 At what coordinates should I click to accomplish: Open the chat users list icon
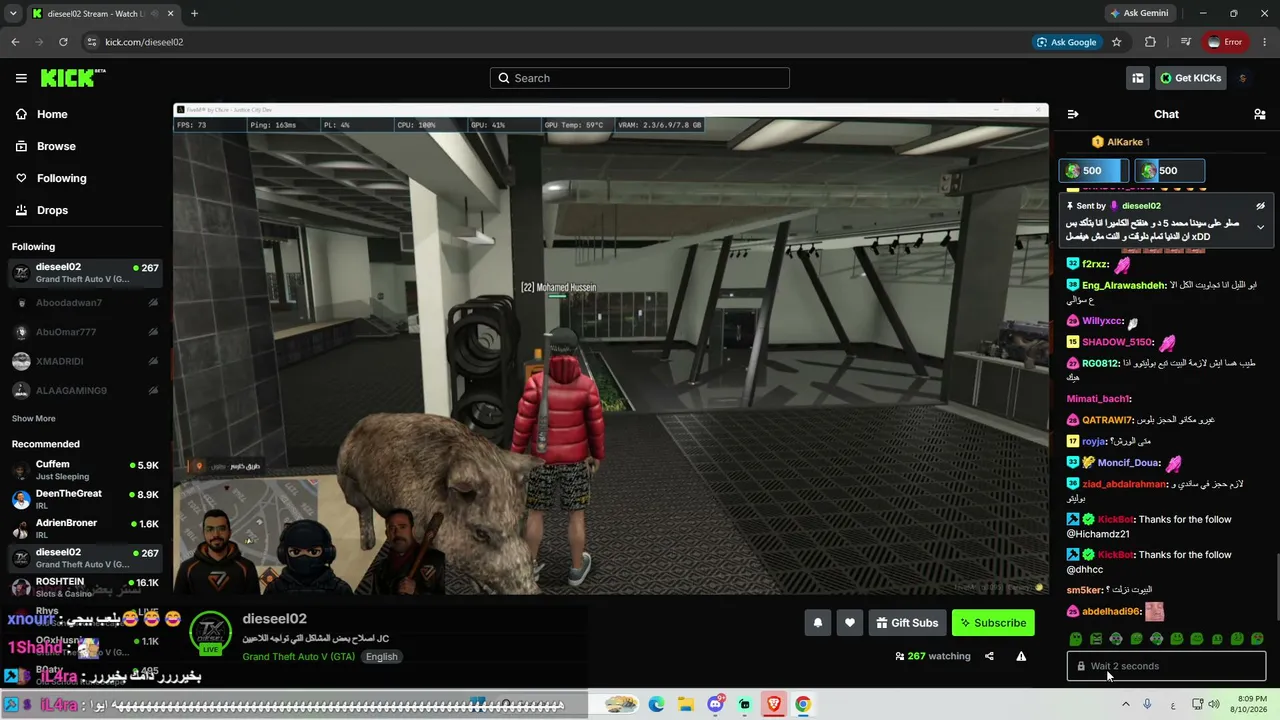pos(1259,114)
